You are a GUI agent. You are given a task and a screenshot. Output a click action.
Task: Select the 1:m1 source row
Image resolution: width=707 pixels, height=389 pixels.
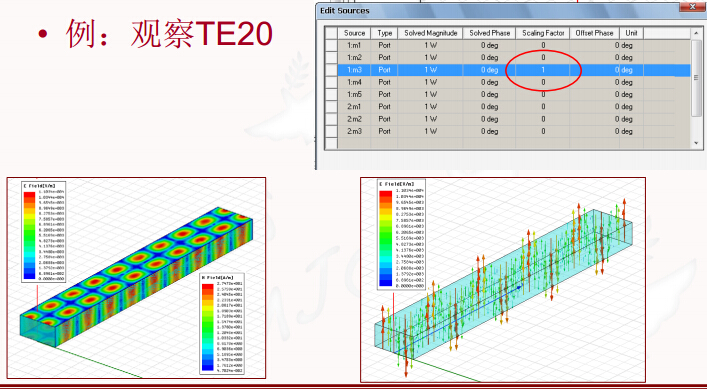508,46
